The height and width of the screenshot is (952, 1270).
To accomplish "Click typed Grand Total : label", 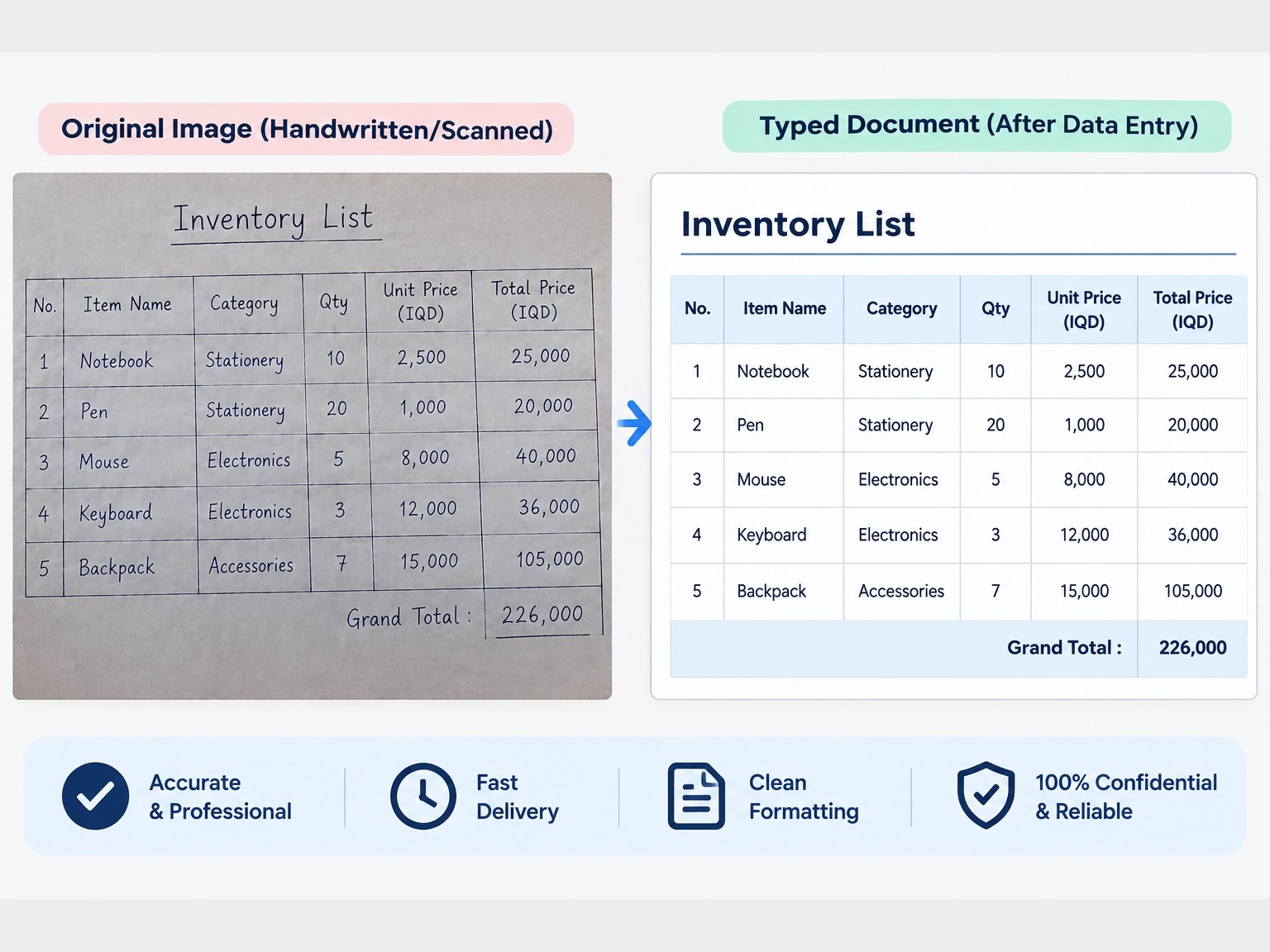I will (x=1064, y=648).
